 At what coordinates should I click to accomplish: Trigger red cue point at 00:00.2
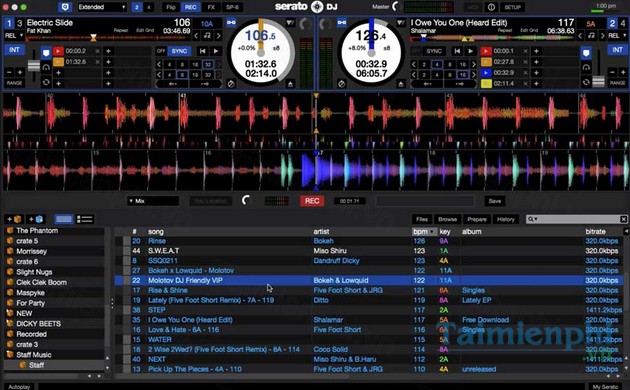click(58, 51)
